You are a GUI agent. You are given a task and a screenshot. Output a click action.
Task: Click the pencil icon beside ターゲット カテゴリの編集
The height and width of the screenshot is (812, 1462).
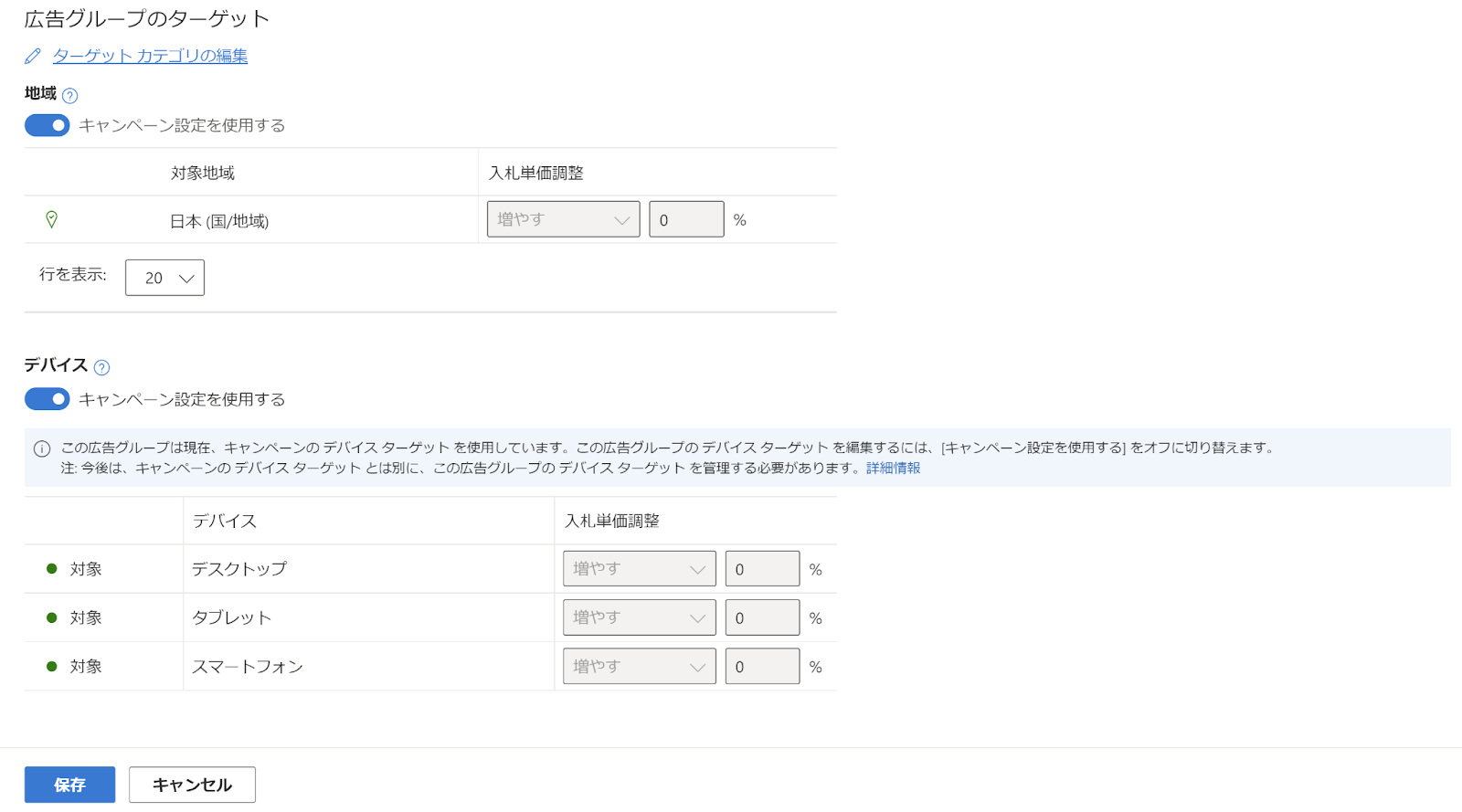(x=33, y=57)
